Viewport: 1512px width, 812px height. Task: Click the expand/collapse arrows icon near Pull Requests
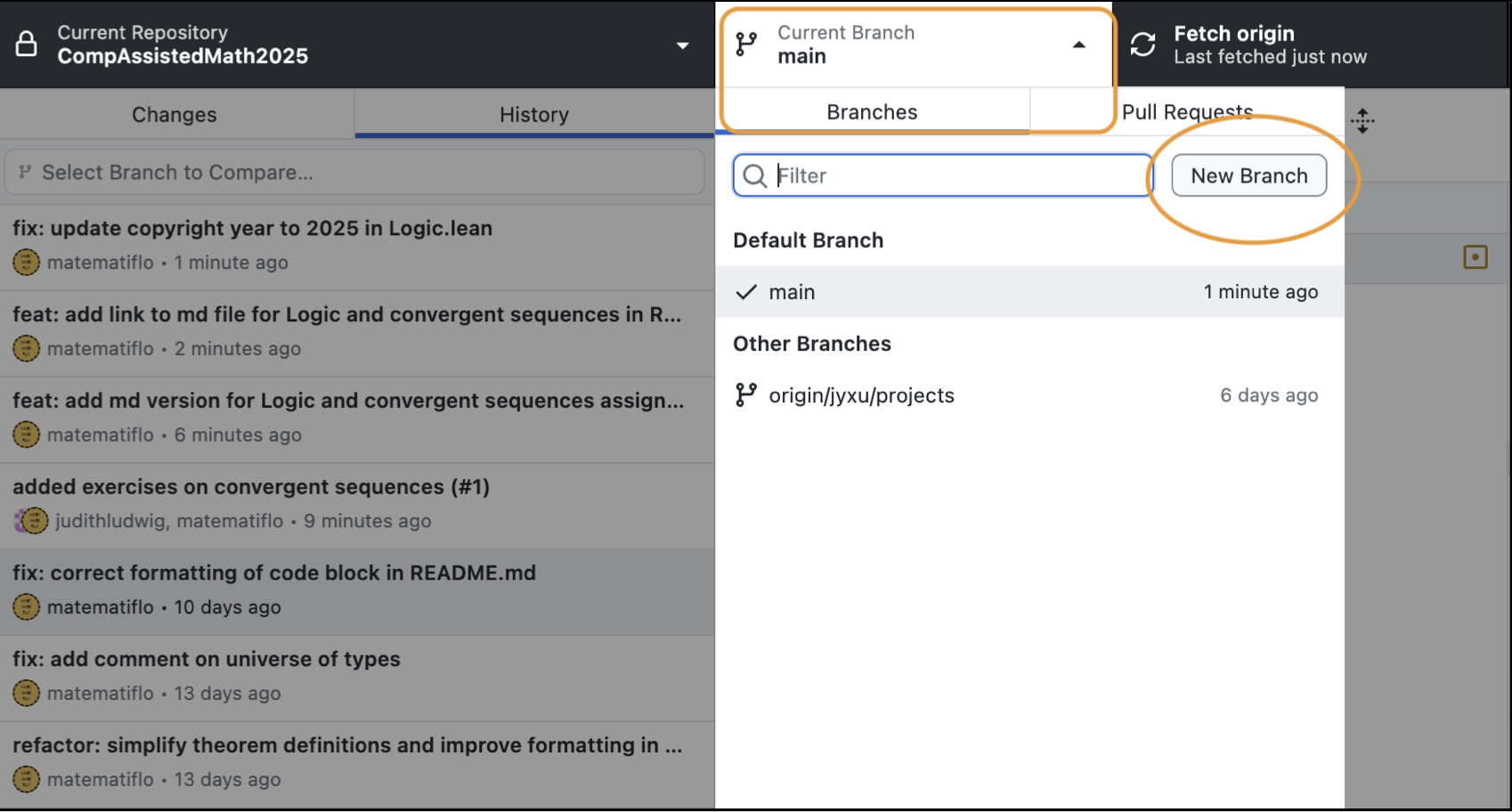(x=1362, y=121)
